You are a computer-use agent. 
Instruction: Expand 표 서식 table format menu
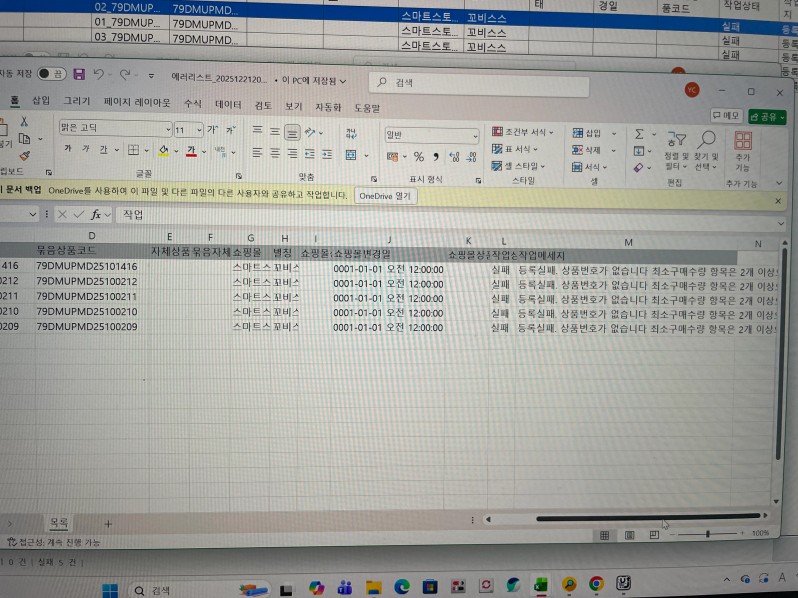click(515, 149)
